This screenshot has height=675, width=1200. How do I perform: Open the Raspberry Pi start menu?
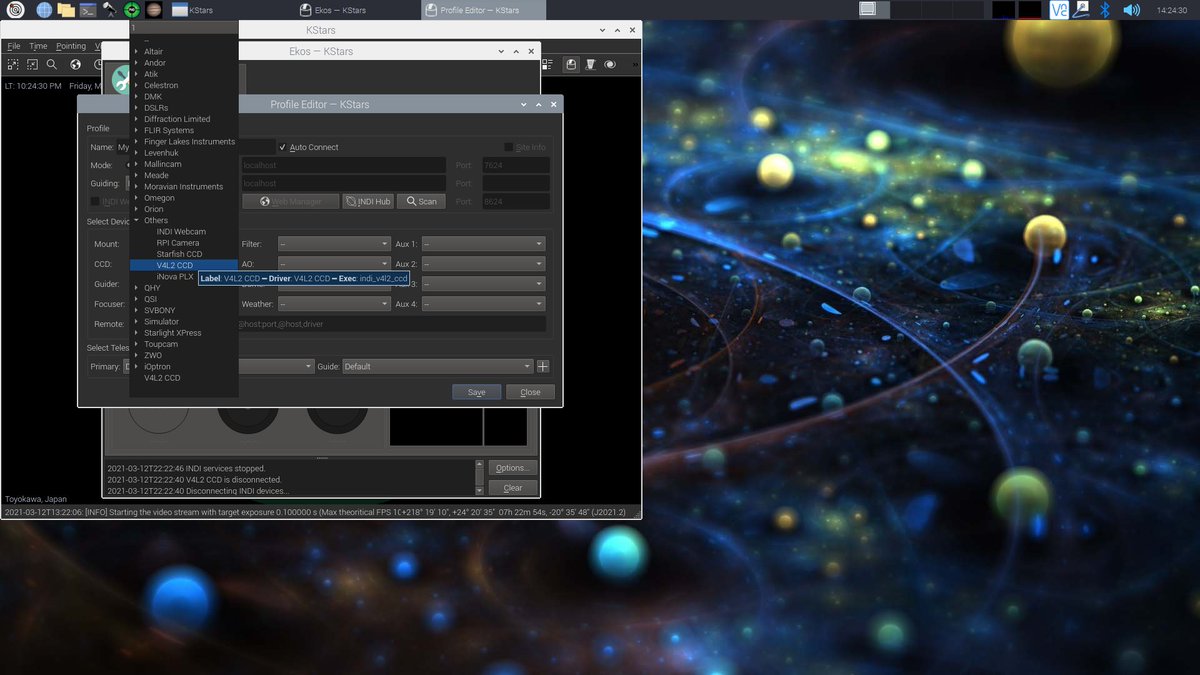tap(16, 10)
